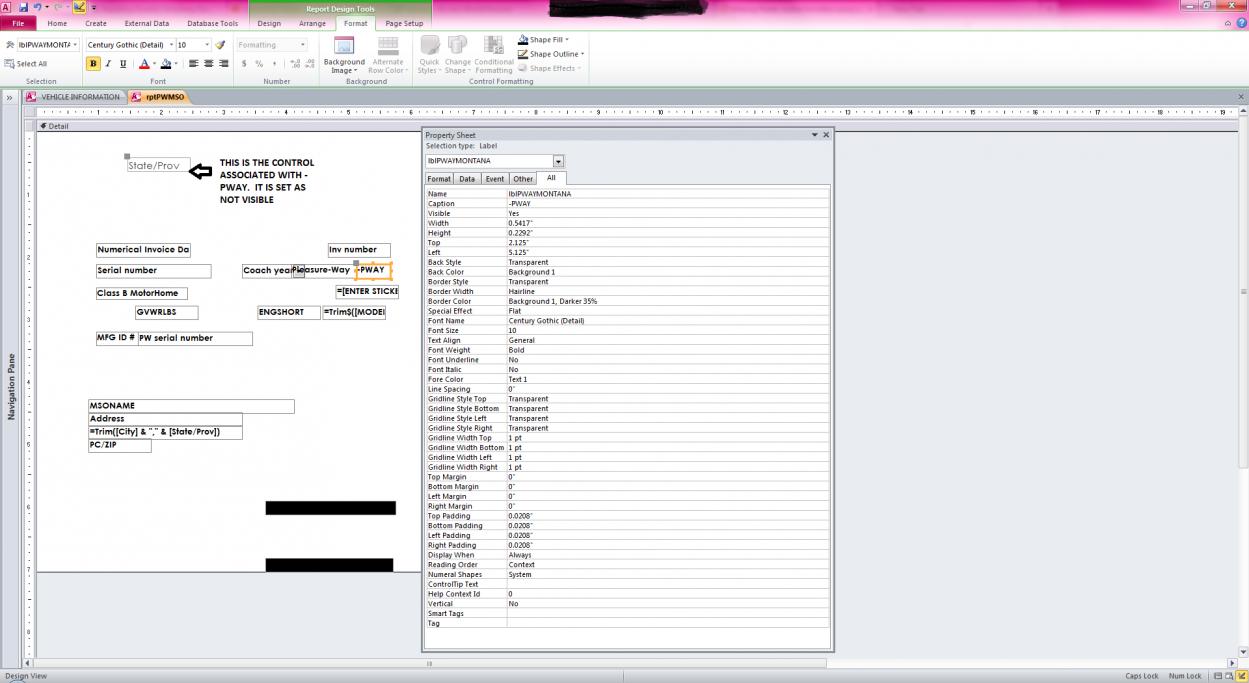
Task: Switch to Database Tools ribbon tab
Action: [x=213, y=23]
